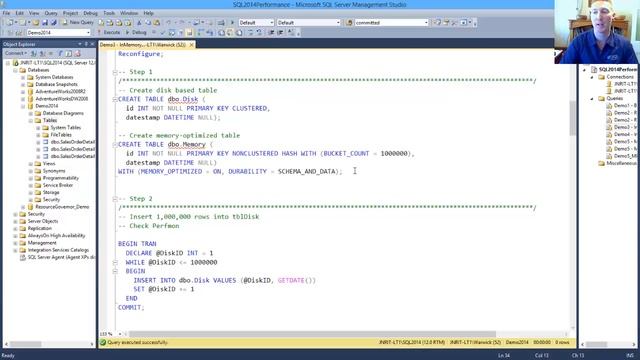Click the Cancel executing query icon
Image resolution: width=640 pixels, height=360 pixels.
pyautogui.click(x=154, y=32)
